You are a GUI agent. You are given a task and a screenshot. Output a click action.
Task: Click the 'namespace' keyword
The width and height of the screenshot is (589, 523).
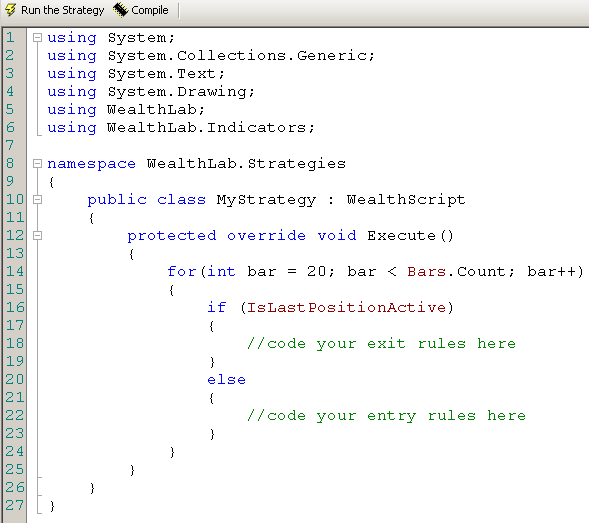point(91,164)
